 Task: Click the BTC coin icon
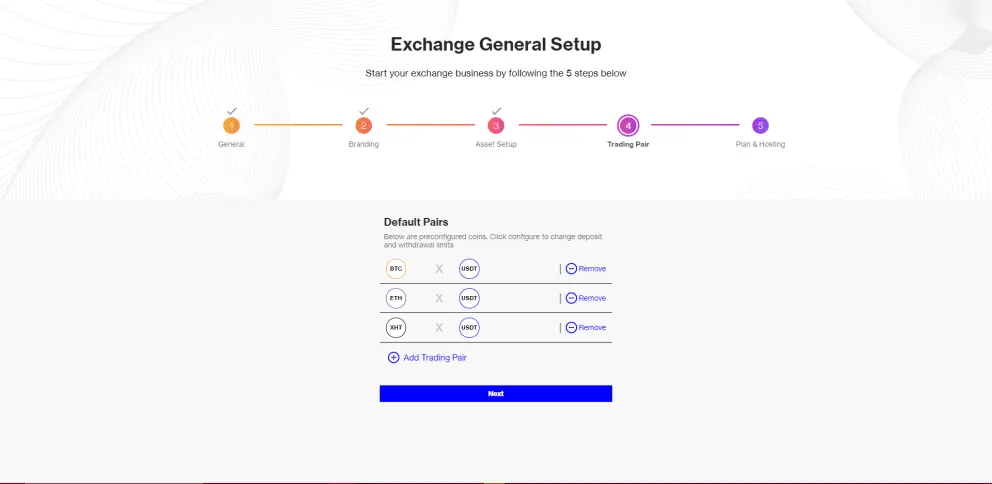396,269
